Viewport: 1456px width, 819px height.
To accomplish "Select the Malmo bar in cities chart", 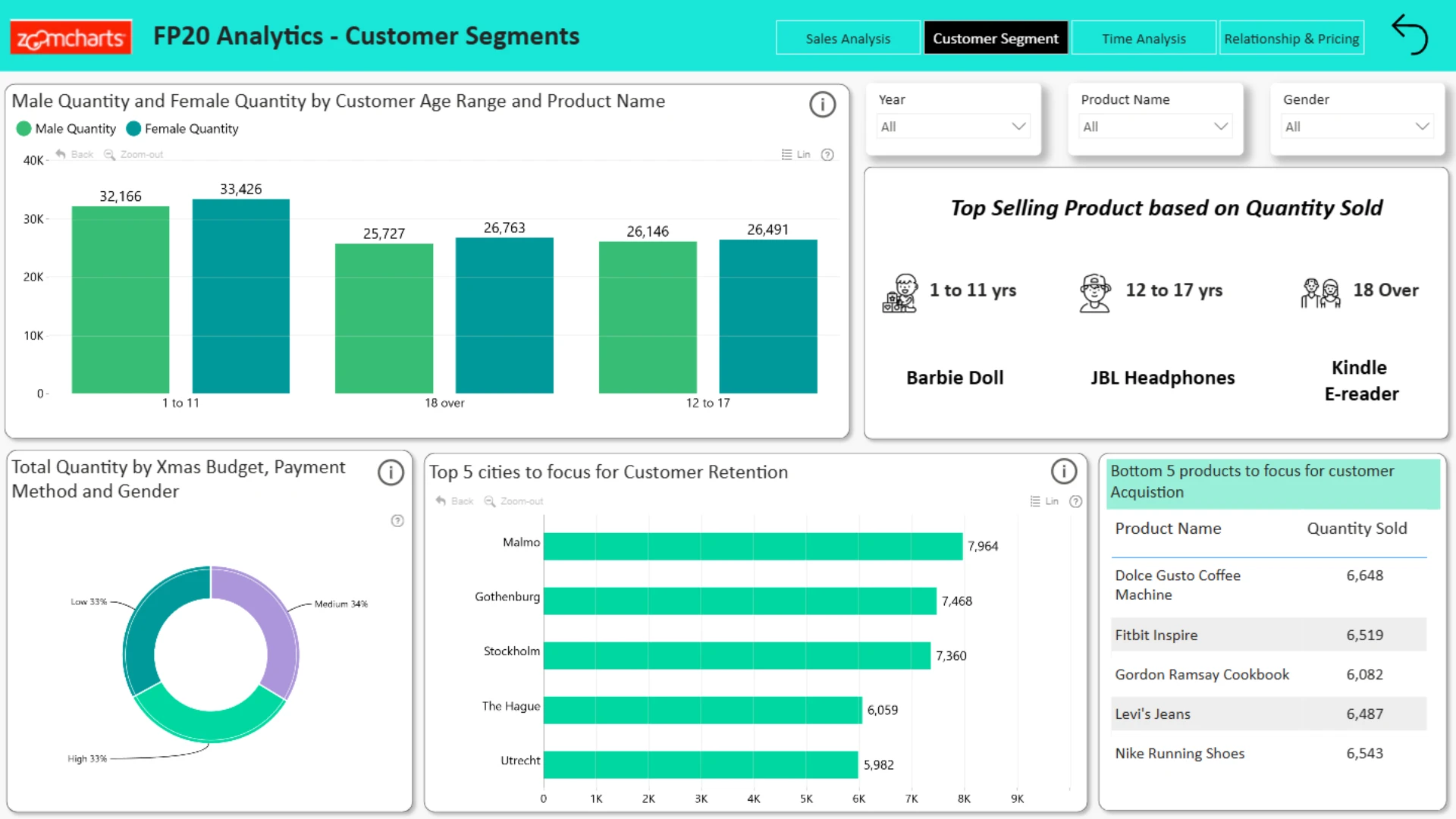I will [753, 546].
